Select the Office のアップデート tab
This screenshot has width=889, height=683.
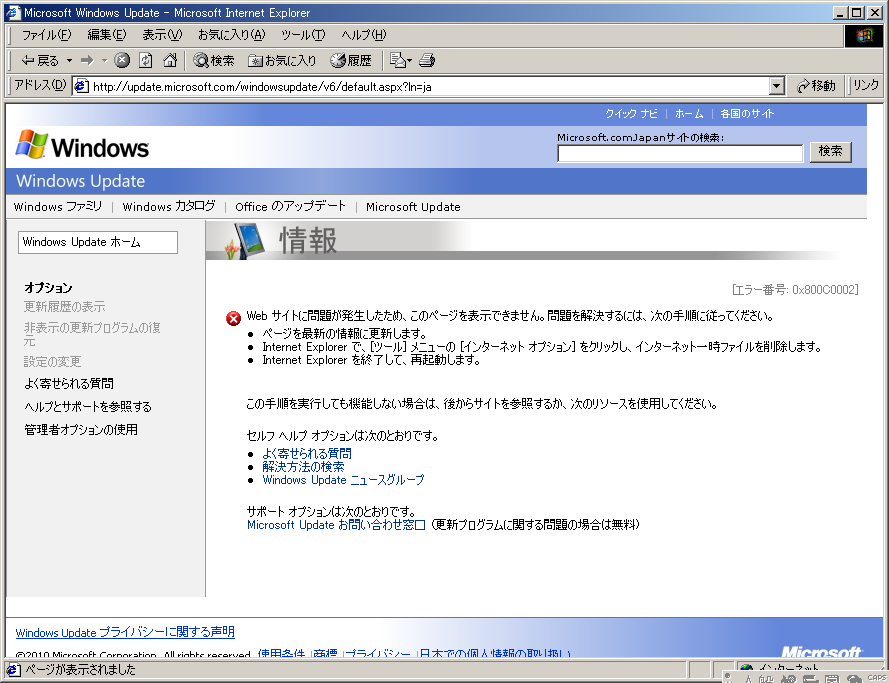click(x=290, y=207)
